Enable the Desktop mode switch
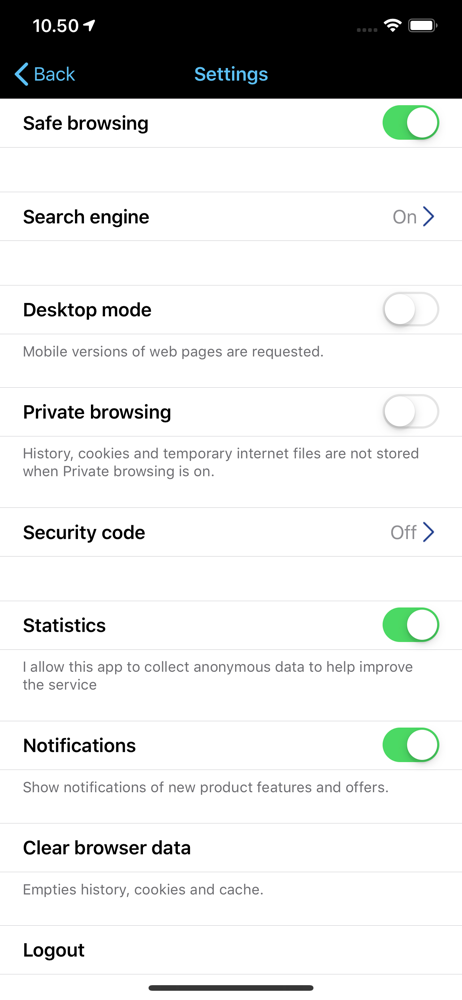Image resolution: width=462 pixels, height=1000 pixels. click(x=411, y=310)
